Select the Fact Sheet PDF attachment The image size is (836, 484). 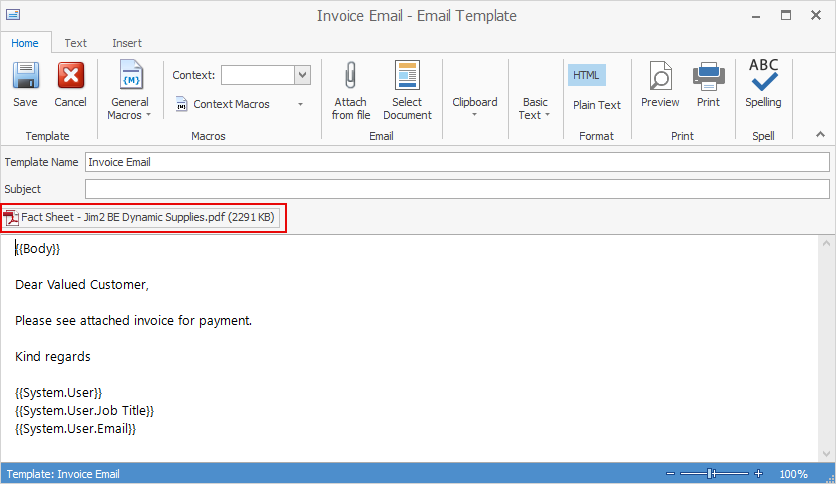click(141, 217)
